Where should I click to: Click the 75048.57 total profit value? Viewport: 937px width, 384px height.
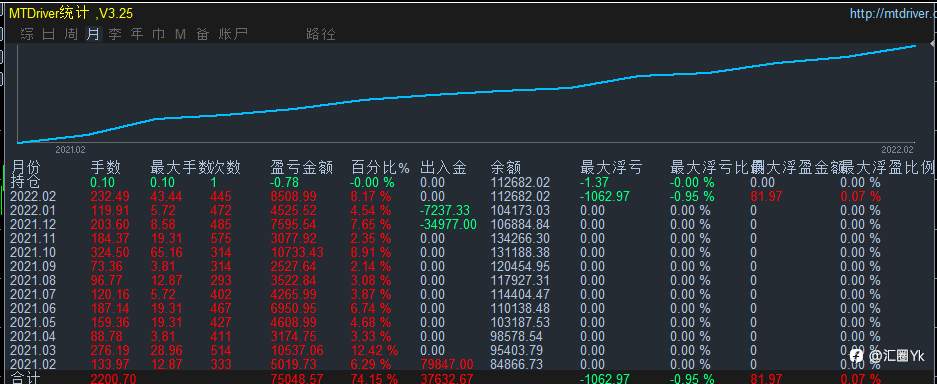(297, 379)
